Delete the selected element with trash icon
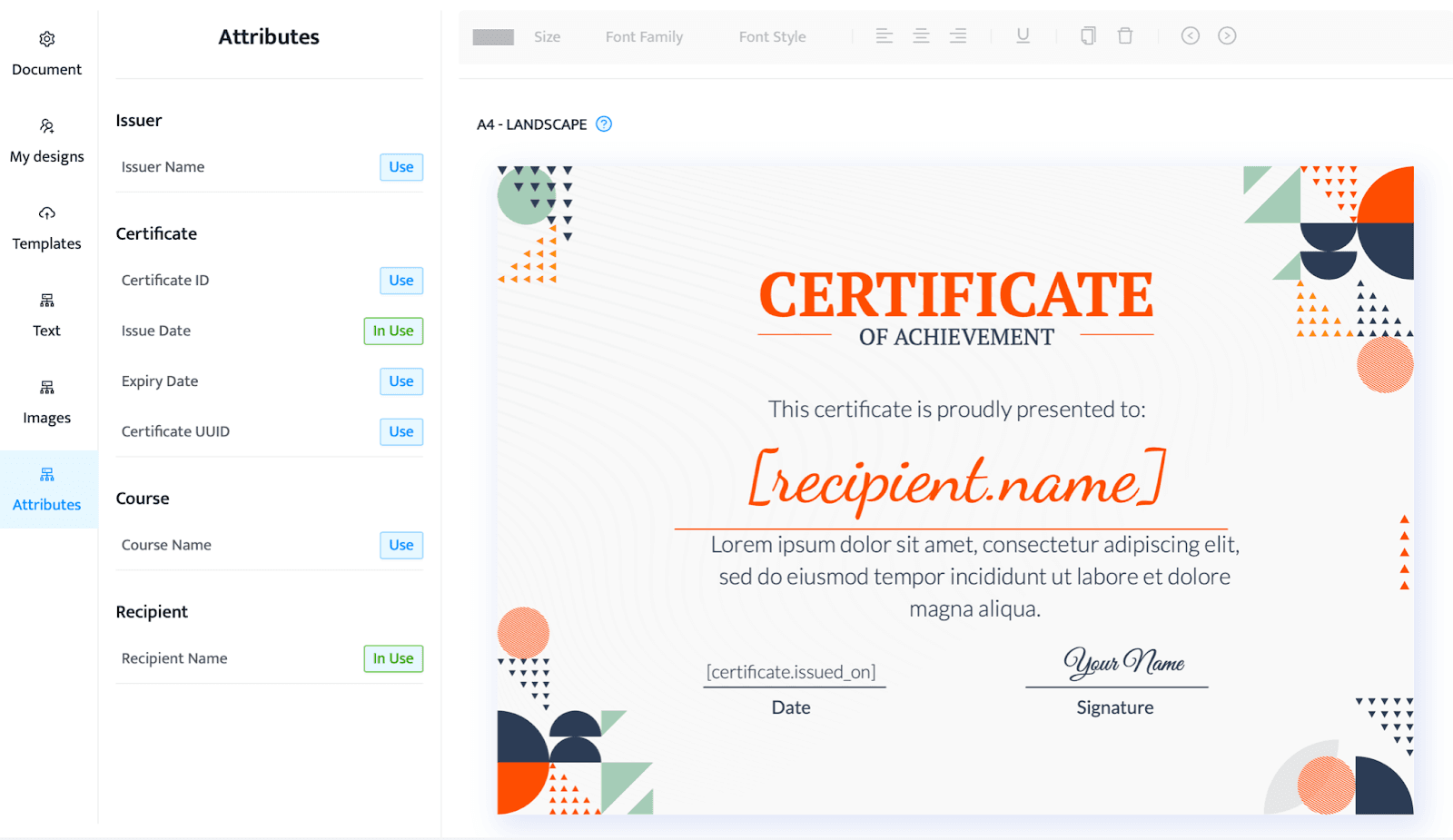Screen dimensions: 1453x840 (x=1125, y=36)
